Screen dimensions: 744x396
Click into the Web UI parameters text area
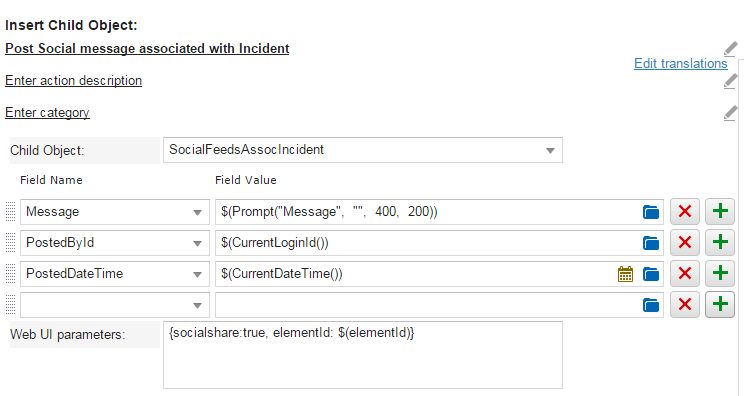pyautogui.click(x=363, y=355)
